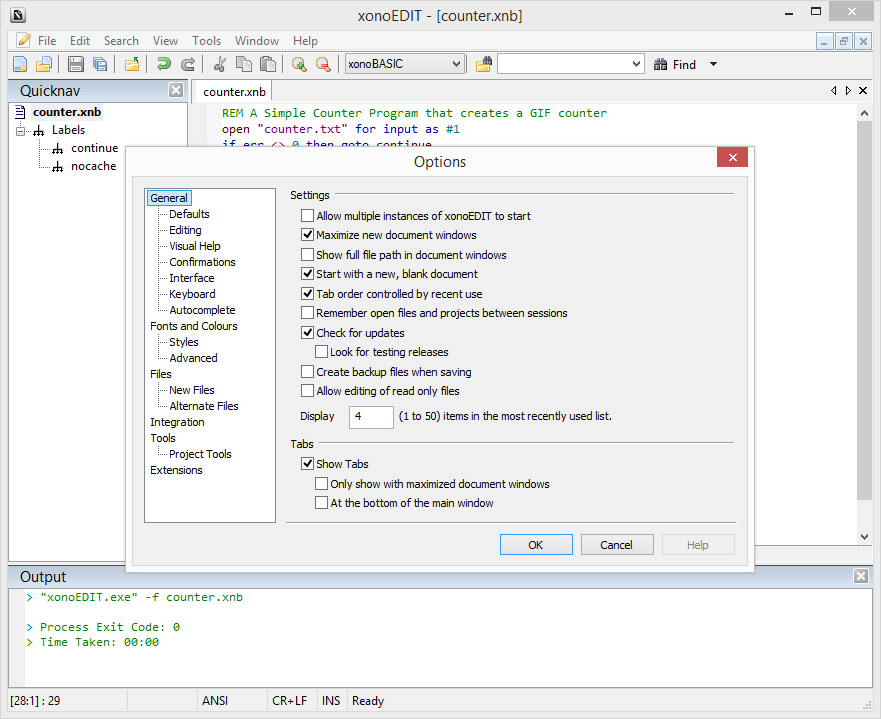
Task: Enable Remember open files and projects between sessions
Action: click(307, 312)
